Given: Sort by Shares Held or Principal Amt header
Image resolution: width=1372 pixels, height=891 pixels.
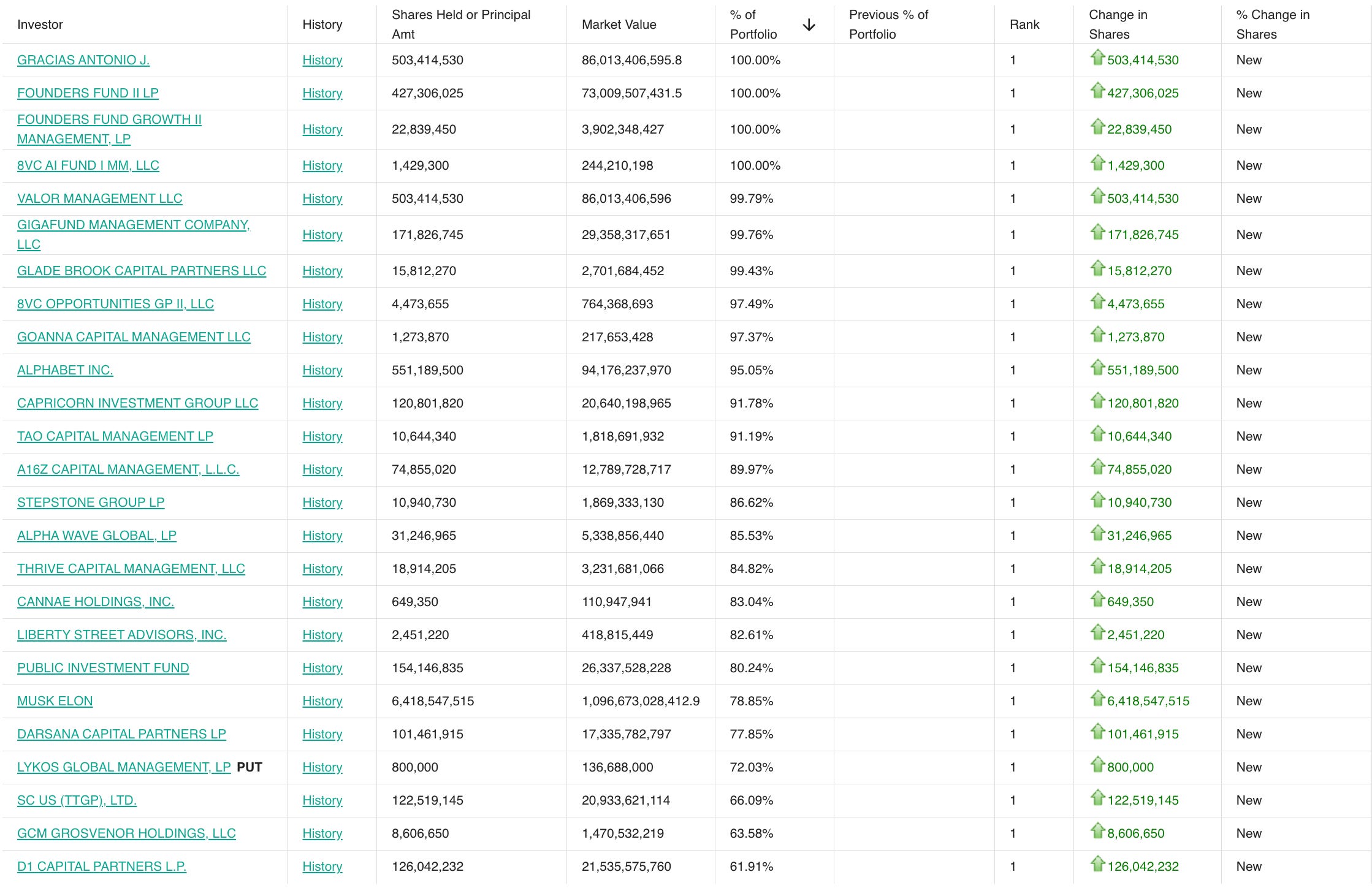Looking at the screenshot, I should (x=461, y=25).
